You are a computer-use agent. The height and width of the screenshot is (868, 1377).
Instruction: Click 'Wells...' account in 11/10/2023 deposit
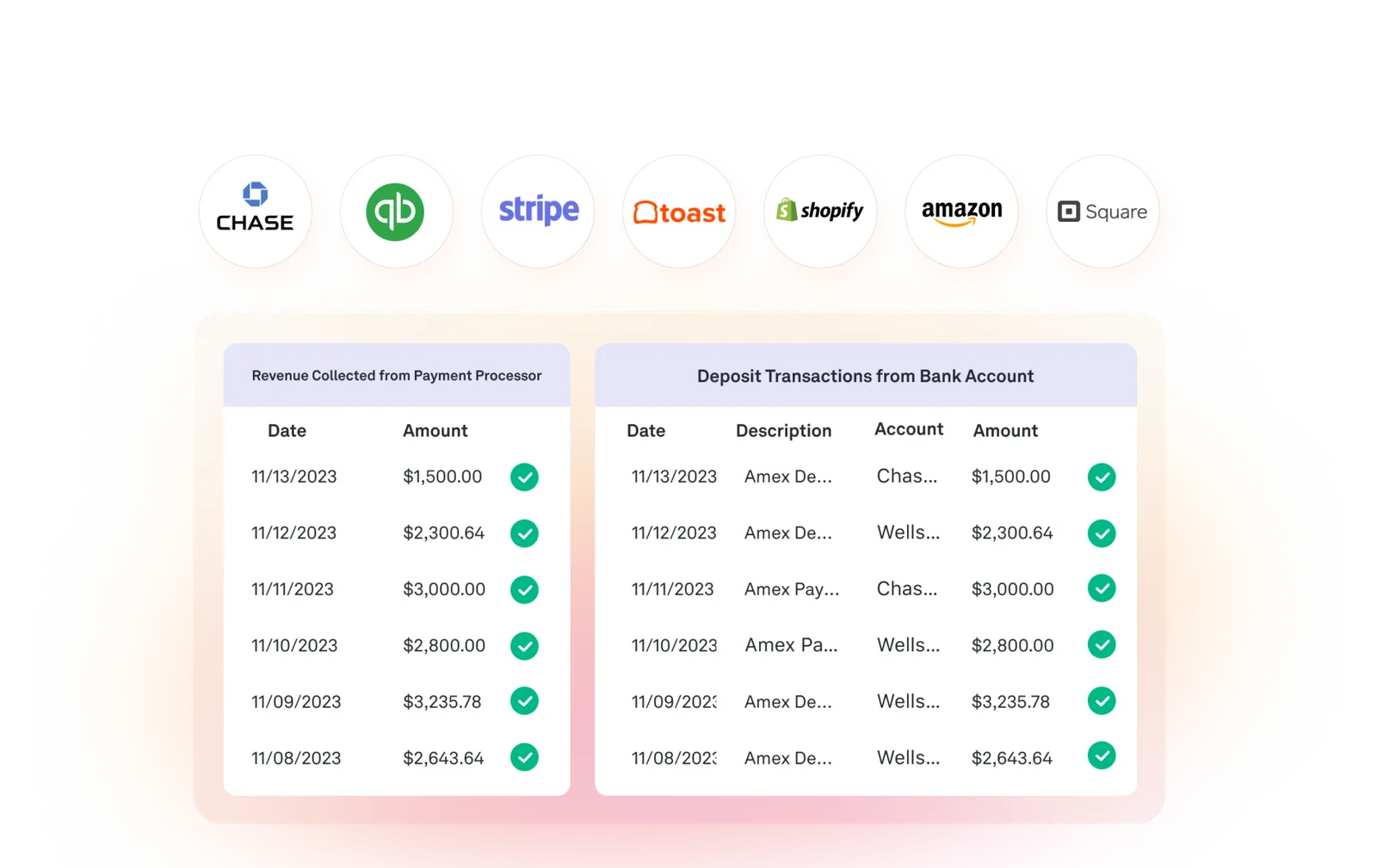[x=908, y=644]
